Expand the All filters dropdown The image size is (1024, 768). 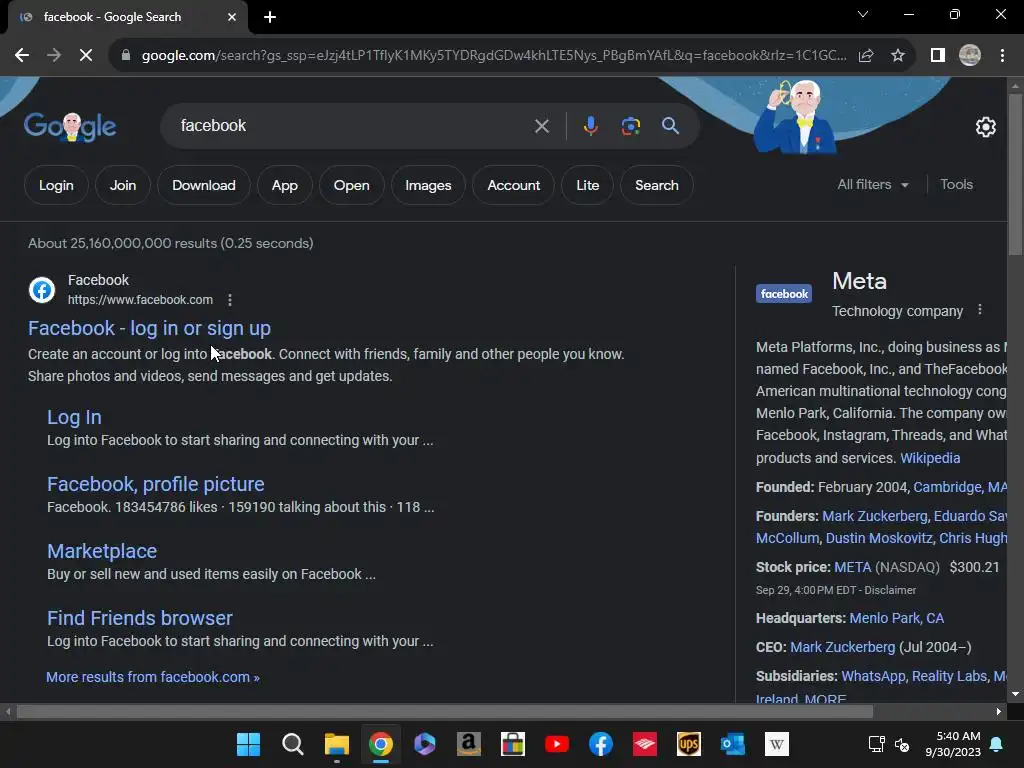(873, 185)
